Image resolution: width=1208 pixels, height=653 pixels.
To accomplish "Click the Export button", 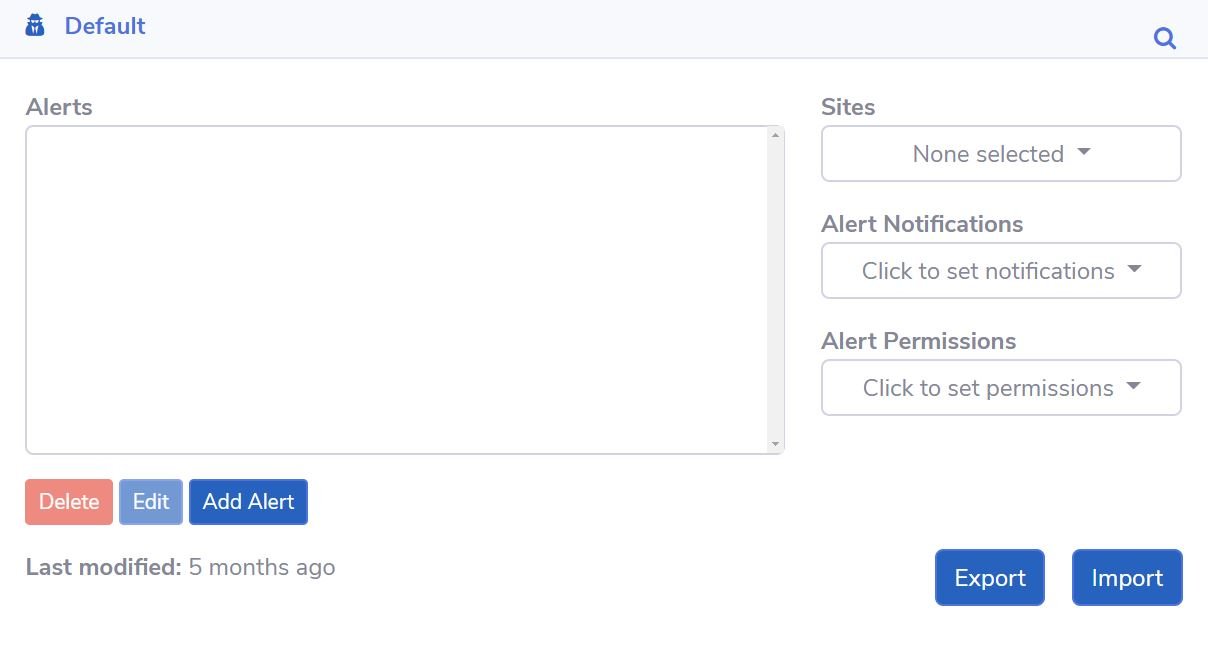I will click(x=990, y=578).
